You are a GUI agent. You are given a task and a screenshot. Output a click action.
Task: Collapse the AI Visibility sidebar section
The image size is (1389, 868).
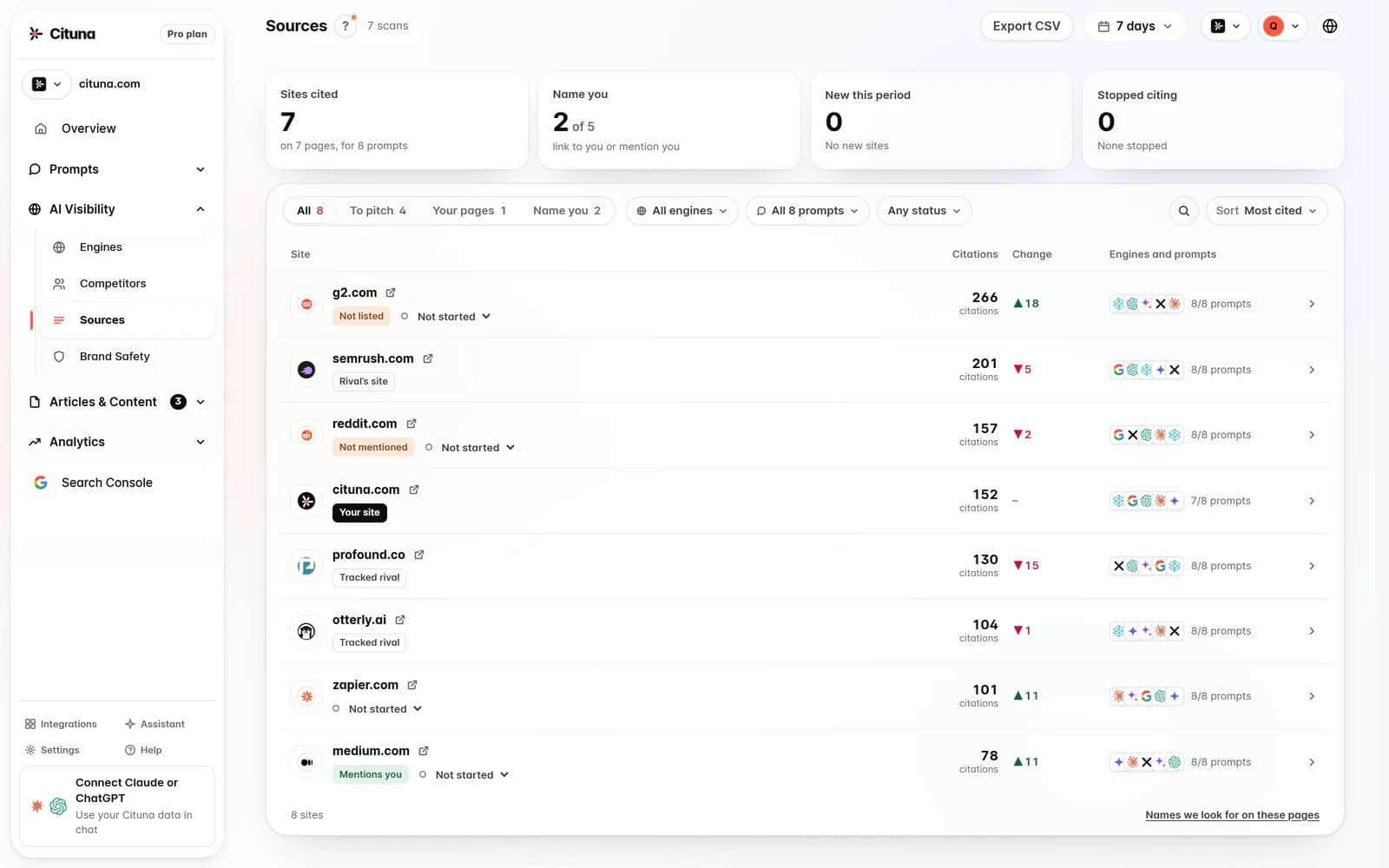[x=118, y=209]
